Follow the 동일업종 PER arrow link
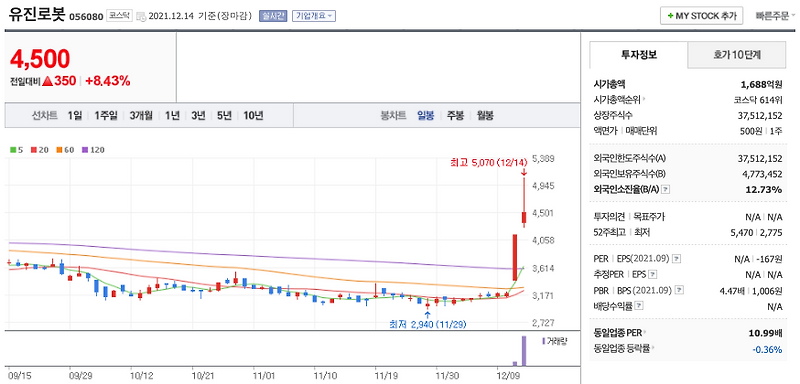 click(x=645, y=332)
